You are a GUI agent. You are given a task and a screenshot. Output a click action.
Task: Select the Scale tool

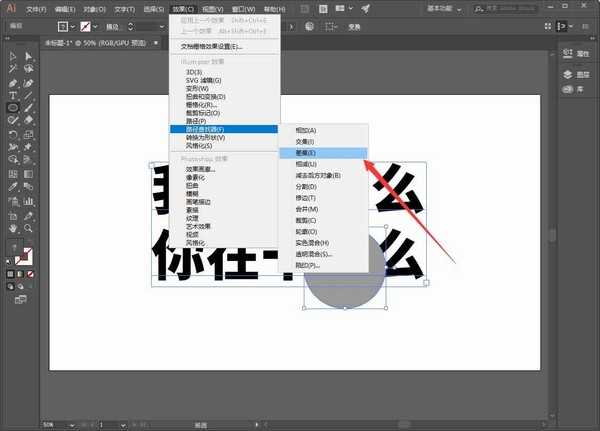click(x=28, y=135)
